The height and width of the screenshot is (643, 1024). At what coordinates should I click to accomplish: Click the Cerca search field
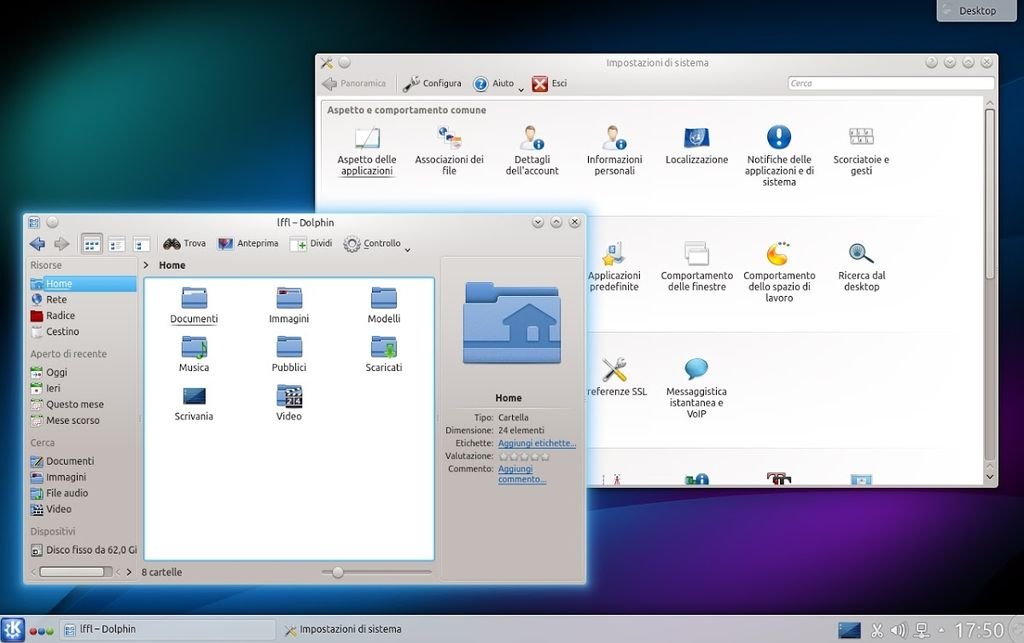click(x=889, y=84)
